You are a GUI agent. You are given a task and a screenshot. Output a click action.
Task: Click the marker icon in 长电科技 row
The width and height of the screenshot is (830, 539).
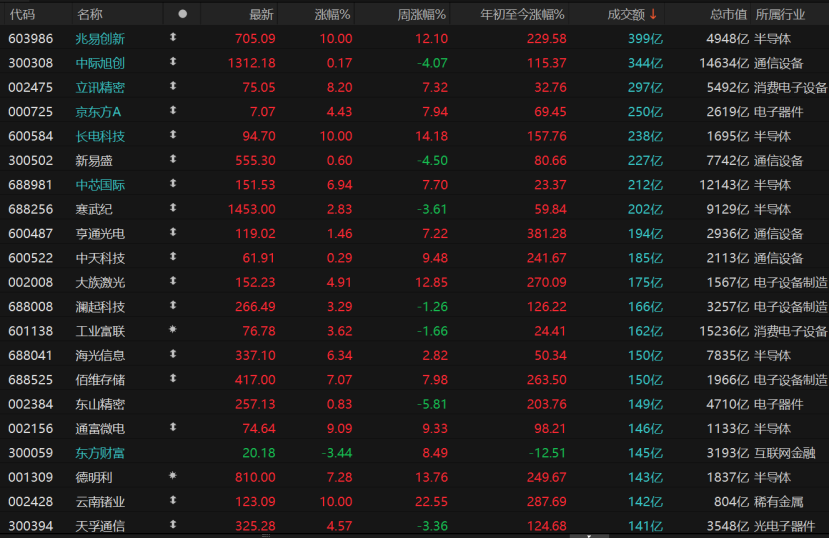[x=173, y=135]
